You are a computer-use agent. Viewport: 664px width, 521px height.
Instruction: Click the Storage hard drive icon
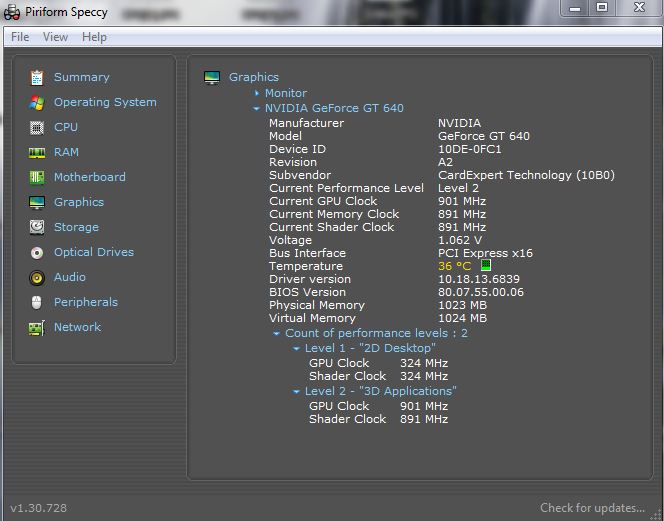click(37, 227)
